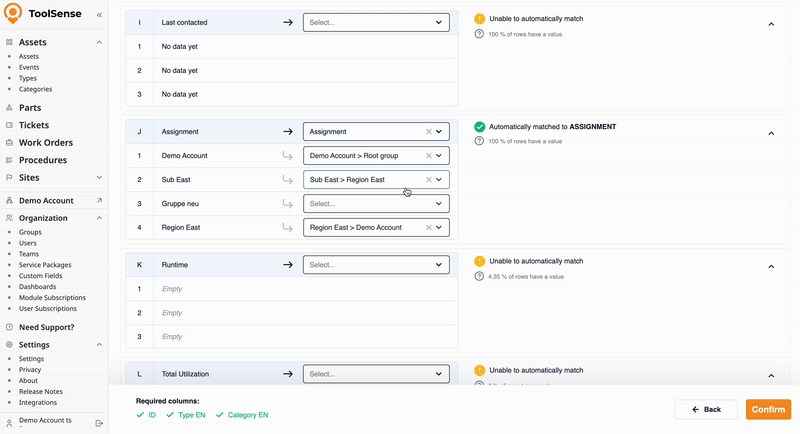
Task: Go to Tickets in the sidebar
Action: pyautogui.click(x=34, y=125)
